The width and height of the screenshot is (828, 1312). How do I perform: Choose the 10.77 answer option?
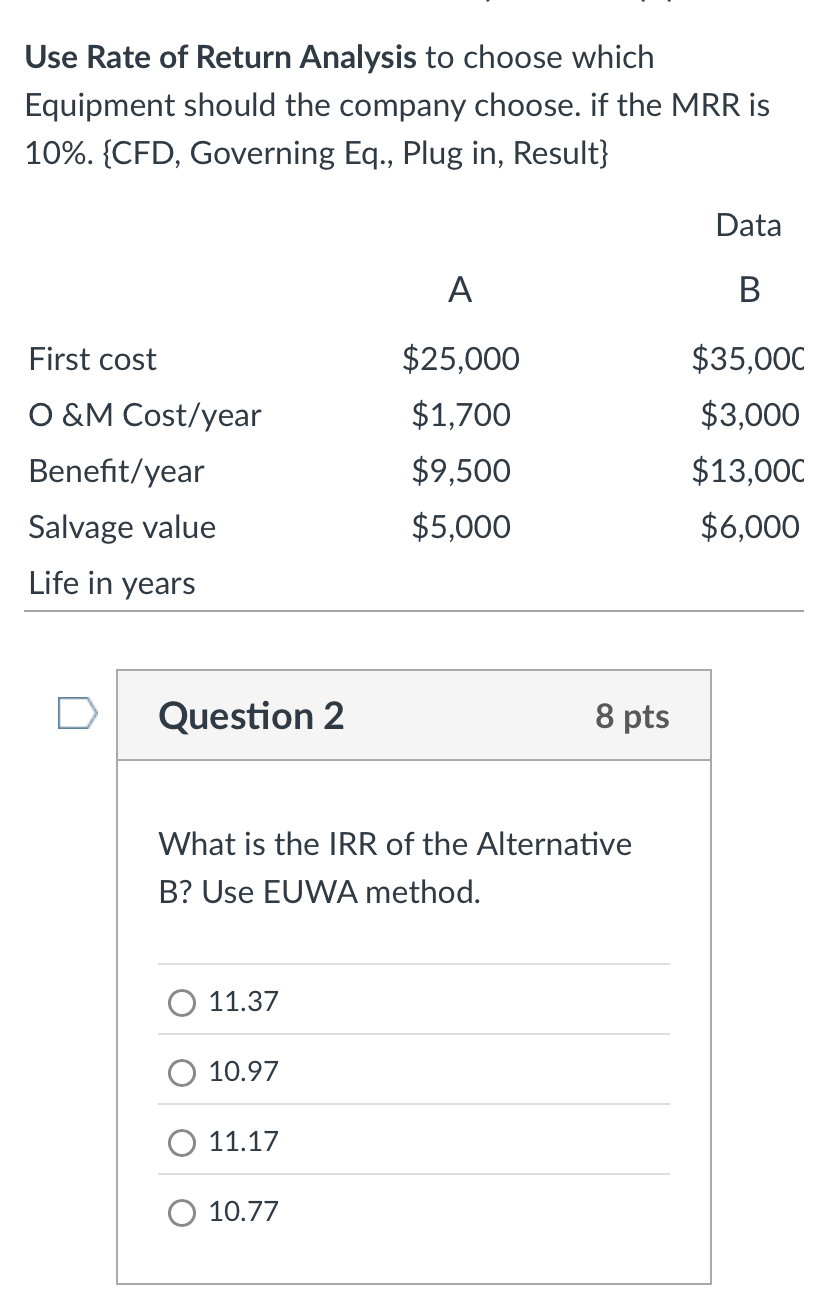pos(181,1212)
